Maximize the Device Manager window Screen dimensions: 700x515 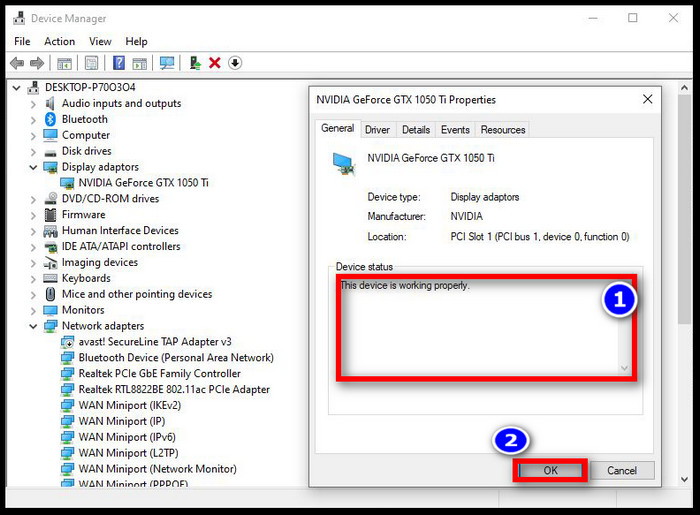(633, 18)
